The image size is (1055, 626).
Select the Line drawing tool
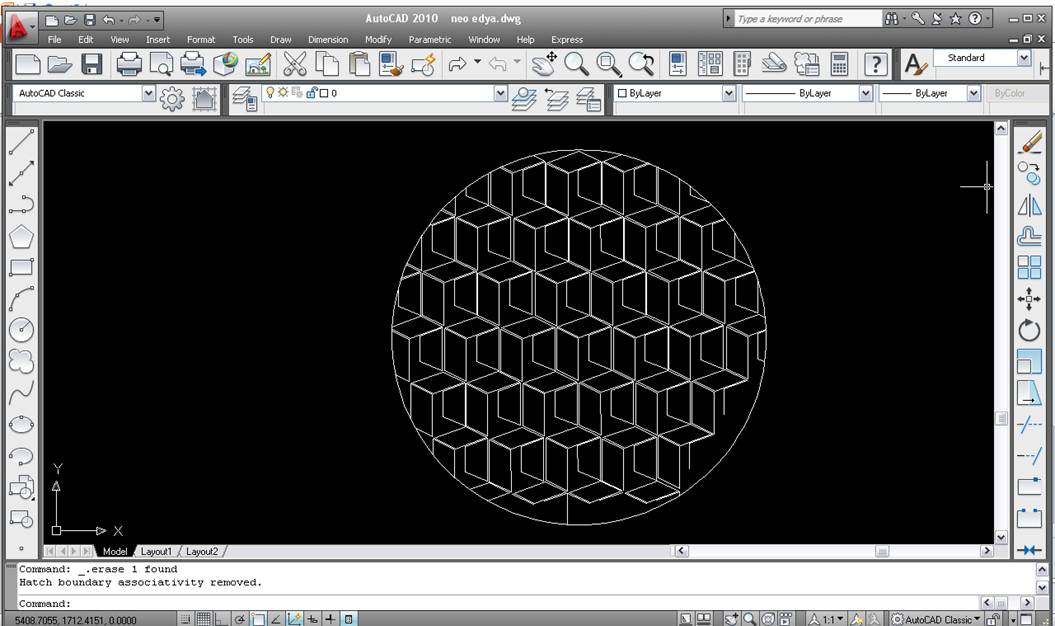(x=21, y=143)
